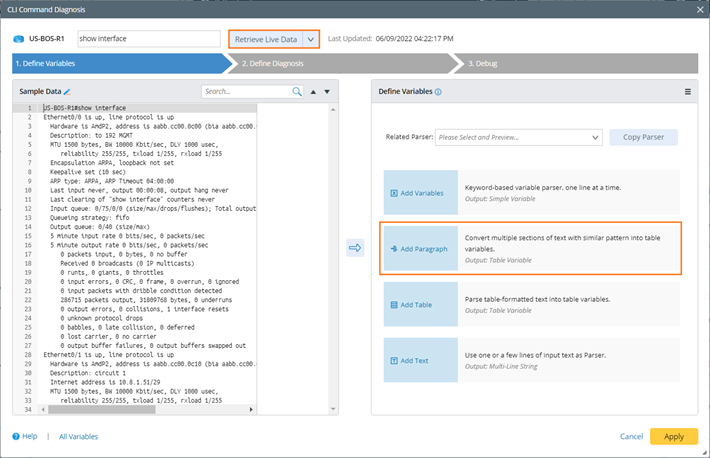Open the Define Variables hamburger menu
Viewport: 710px width, 458px height.
click(x=687, y=92)
